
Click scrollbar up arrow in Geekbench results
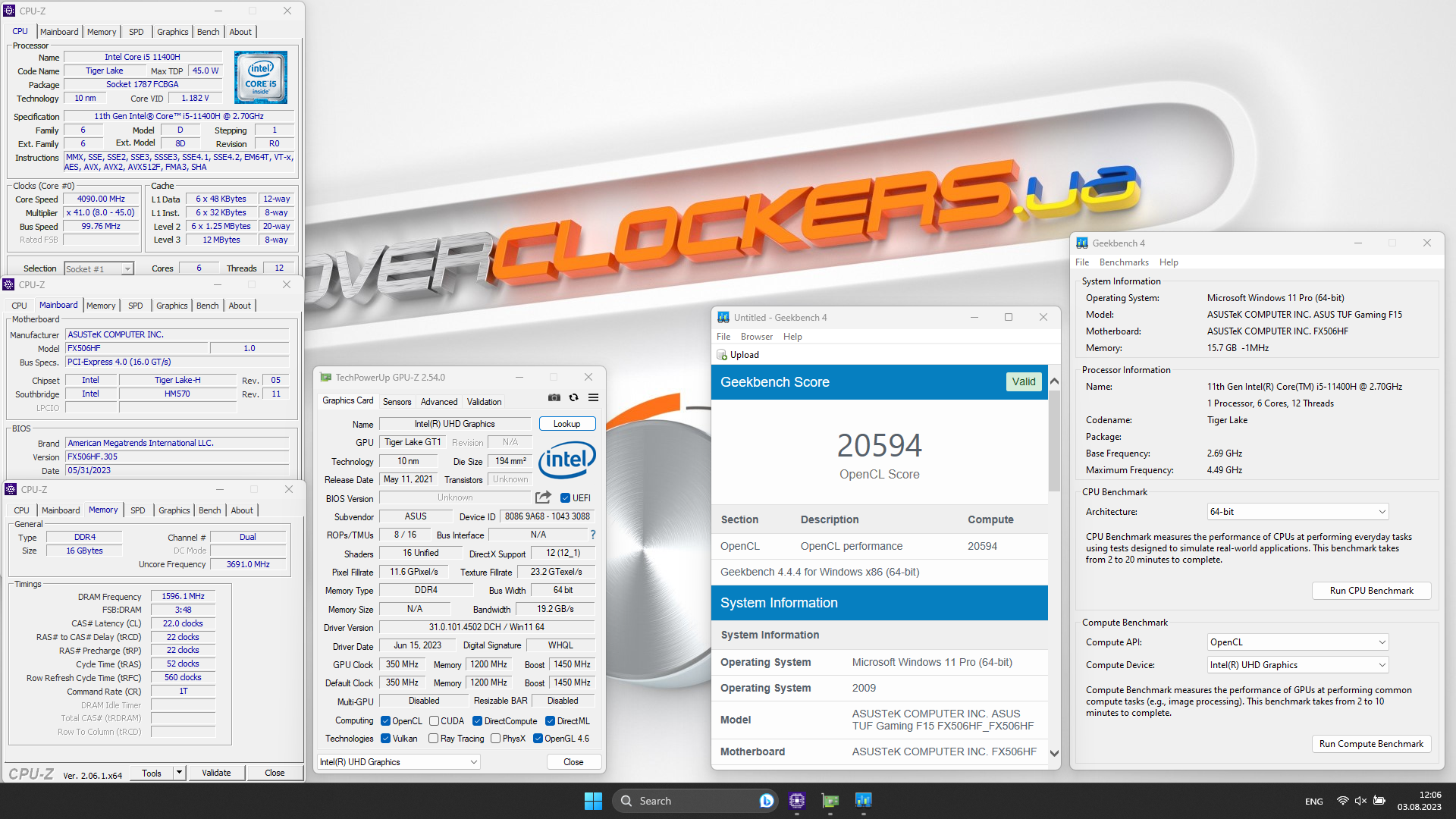click(x=1054, y=381)
